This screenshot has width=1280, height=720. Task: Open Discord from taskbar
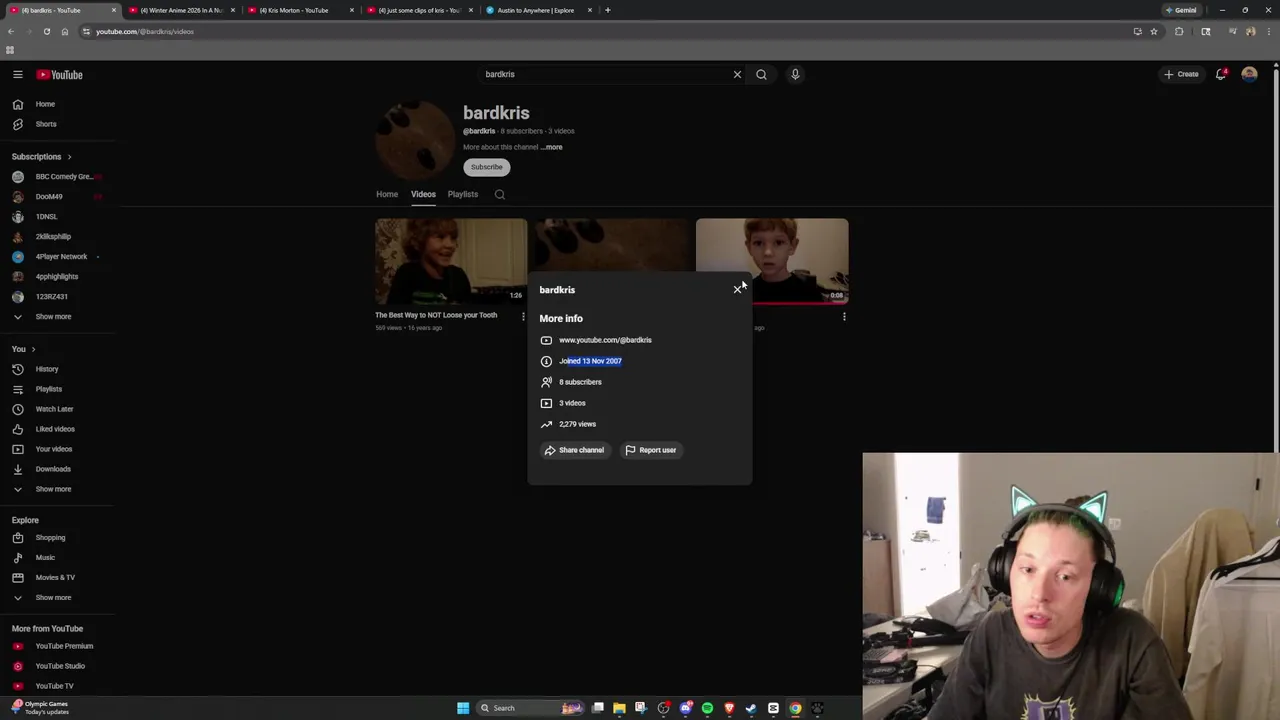pos(685,708)
